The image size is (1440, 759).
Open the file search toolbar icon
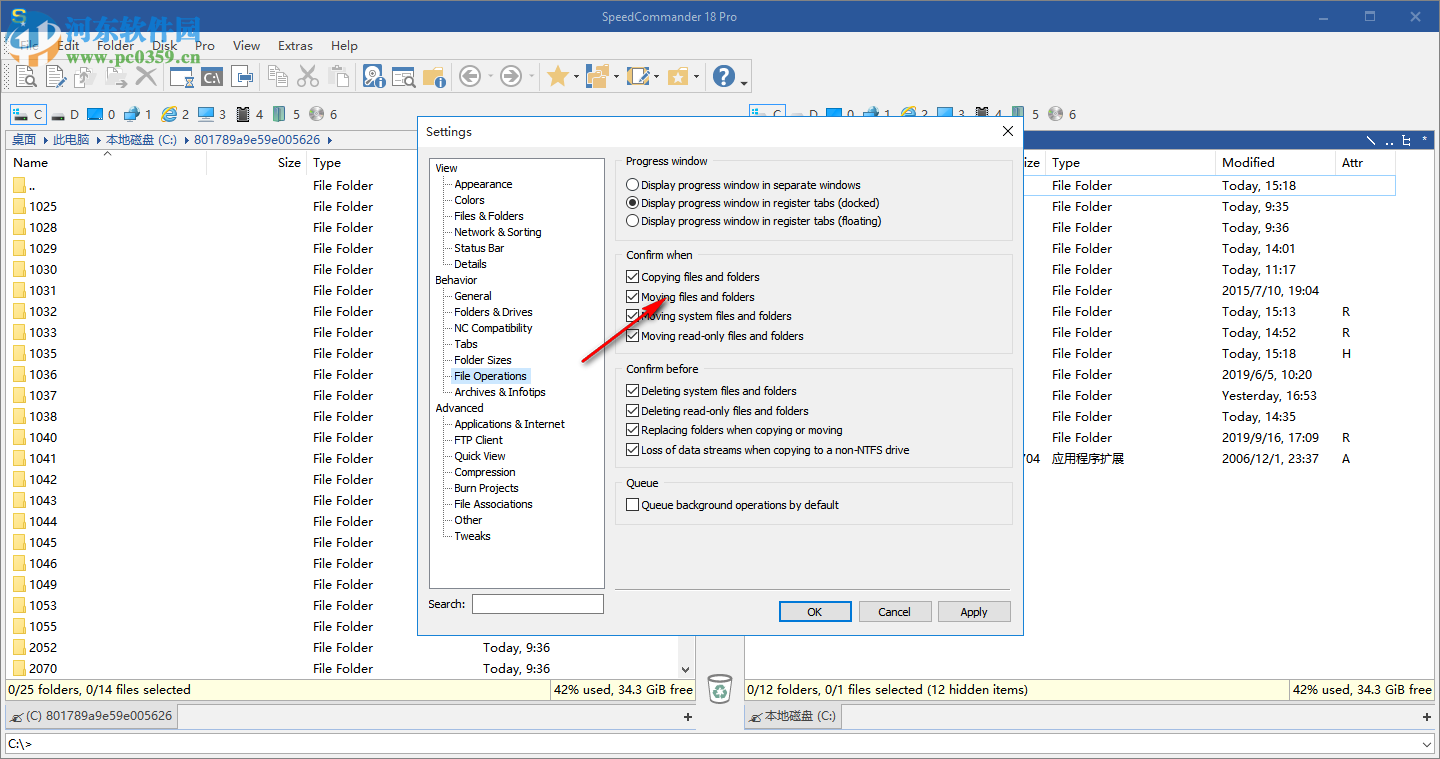(x=402, y=76)
